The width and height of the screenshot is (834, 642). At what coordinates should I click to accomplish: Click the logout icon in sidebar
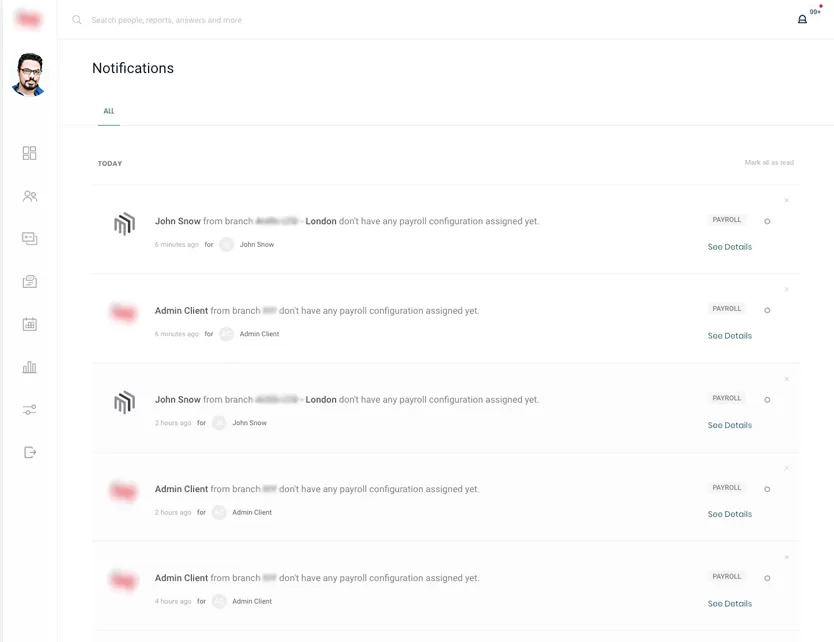29,452
